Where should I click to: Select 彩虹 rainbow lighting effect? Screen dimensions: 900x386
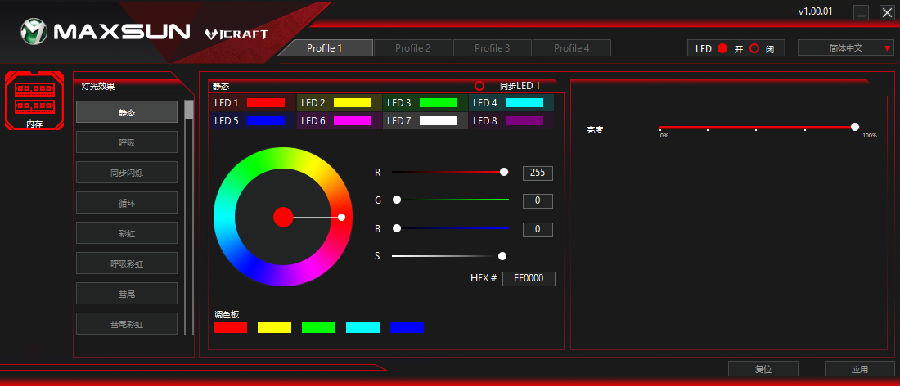(127, 233)
